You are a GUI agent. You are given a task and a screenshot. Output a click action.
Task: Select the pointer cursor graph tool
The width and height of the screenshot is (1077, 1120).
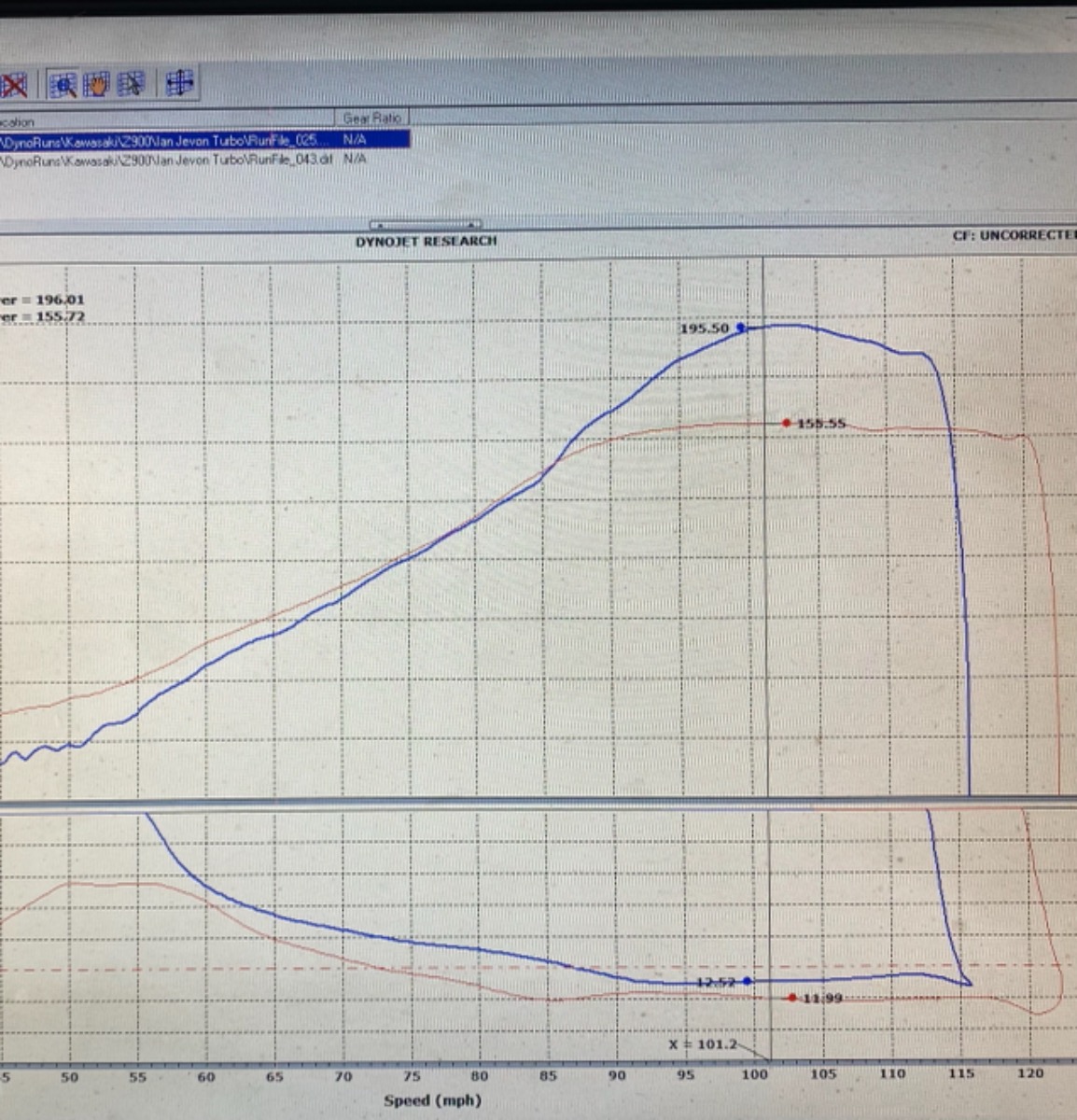pos(131,84)
